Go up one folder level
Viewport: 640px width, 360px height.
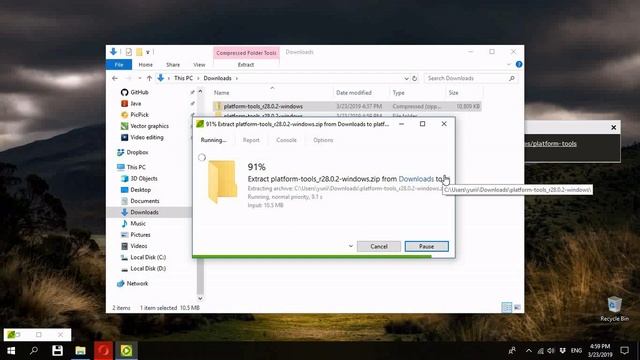point(149,78)
